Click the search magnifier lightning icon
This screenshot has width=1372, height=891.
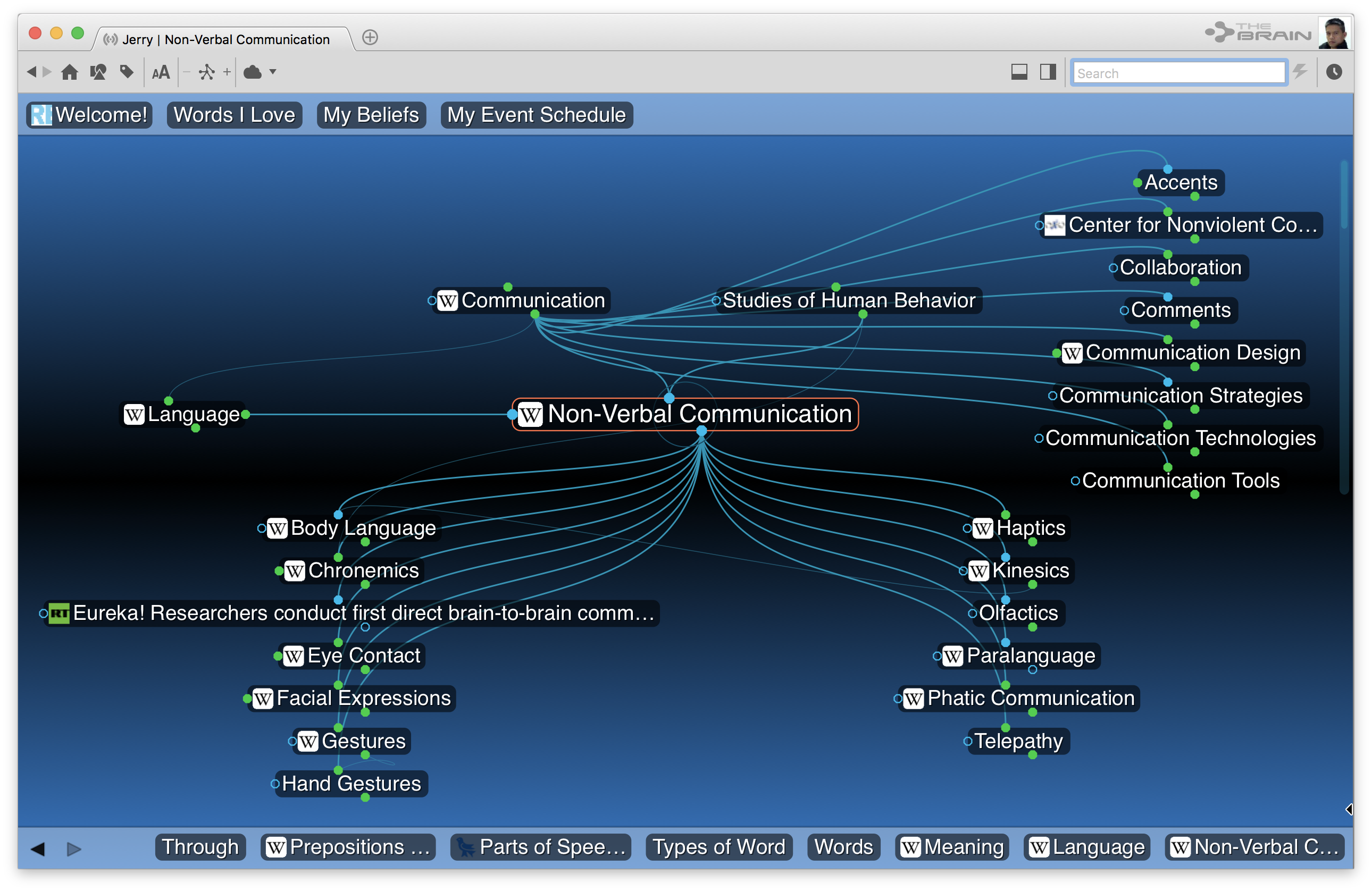click(x=1301, y=72)
